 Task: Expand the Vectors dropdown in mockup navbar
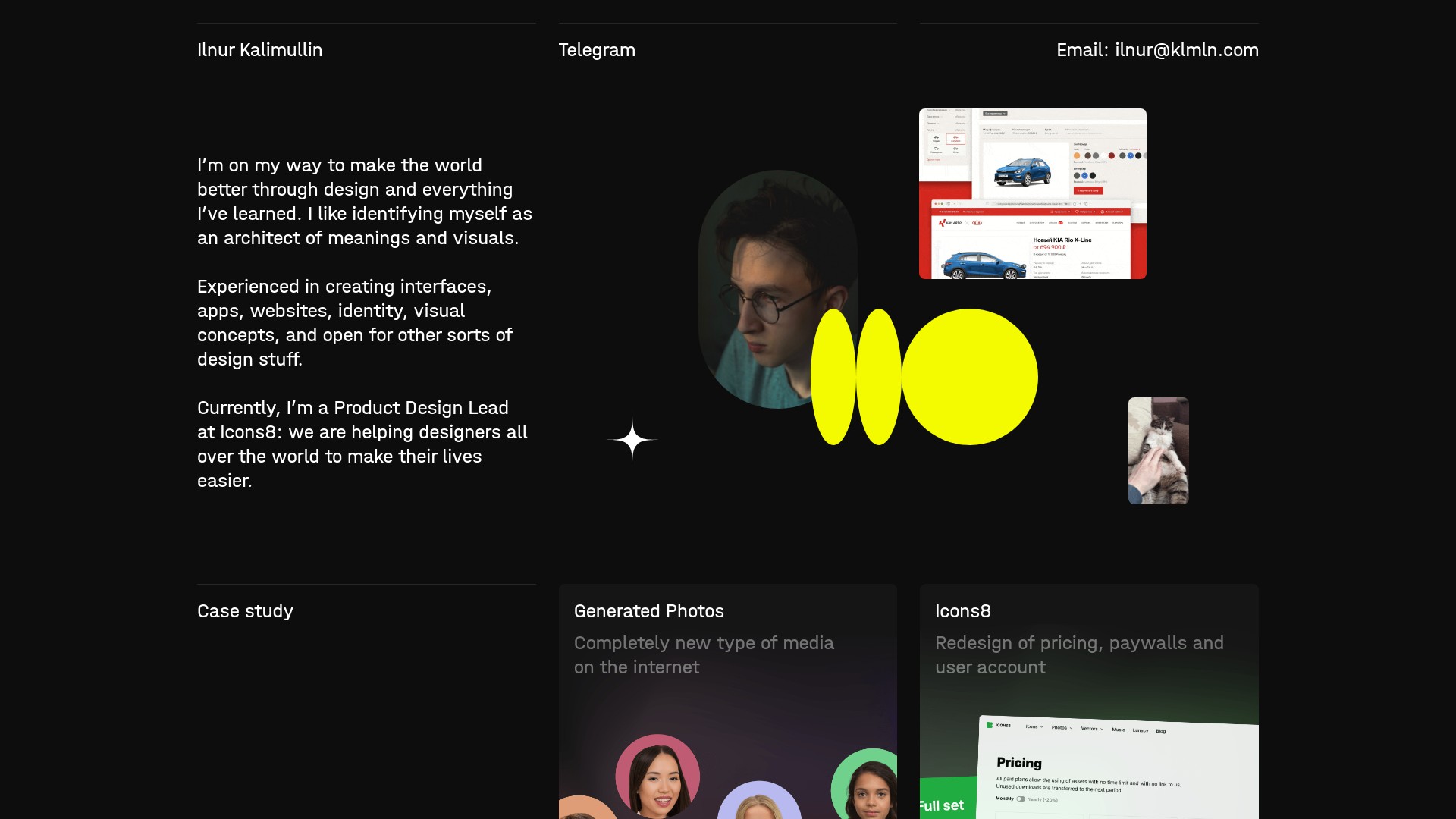tap(1092, 728)
